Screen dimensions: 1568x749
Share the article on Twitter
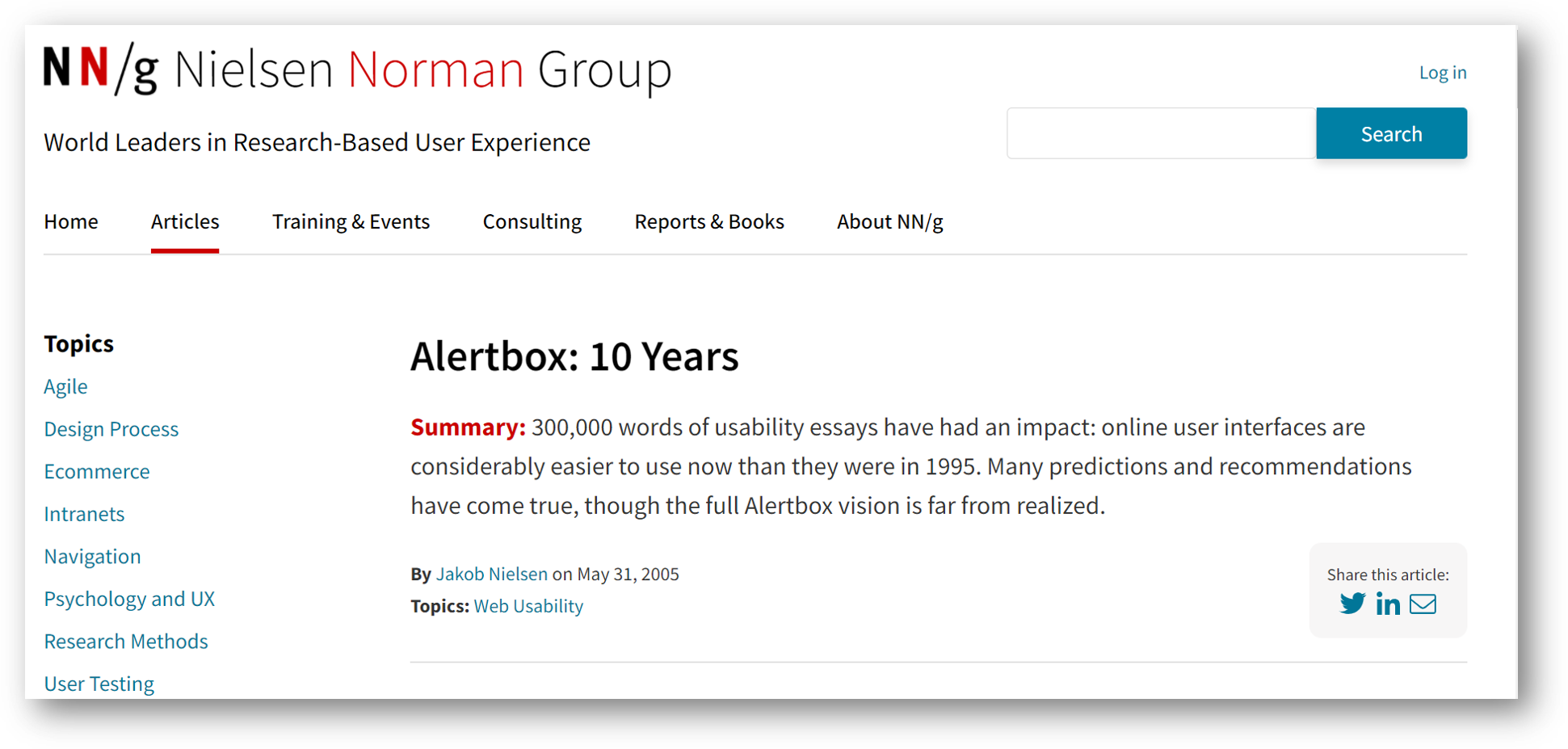pyautogui.click(x=1352, y=604)
